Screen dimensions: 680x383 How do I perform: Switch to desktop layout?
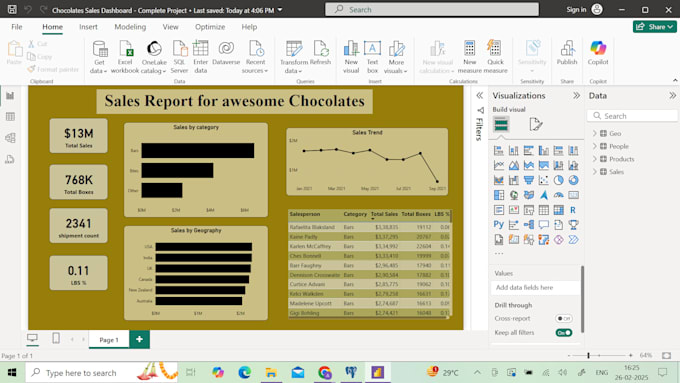tap(33, 338)
